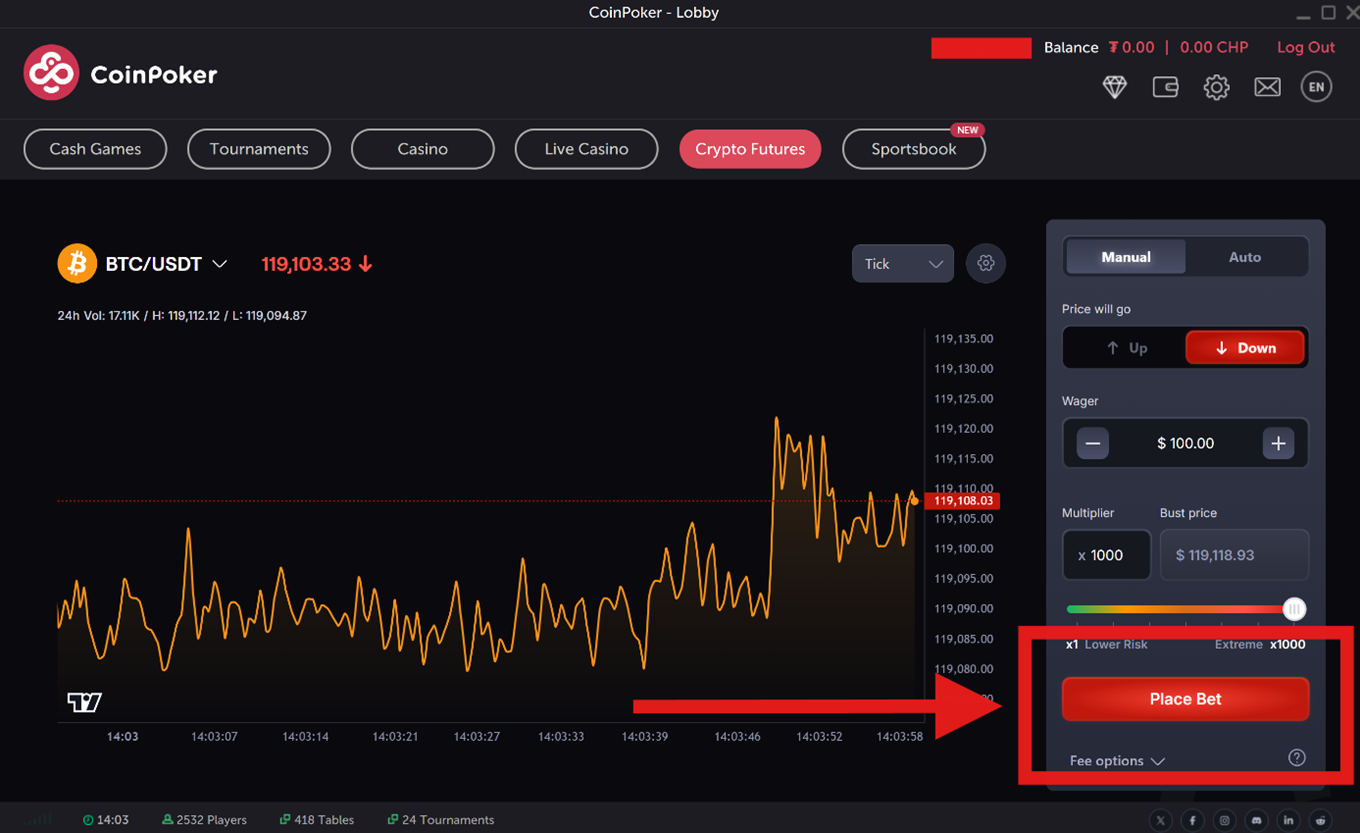Click the EN language selector
The image size is (1360, 833).
click(1316, 87)
